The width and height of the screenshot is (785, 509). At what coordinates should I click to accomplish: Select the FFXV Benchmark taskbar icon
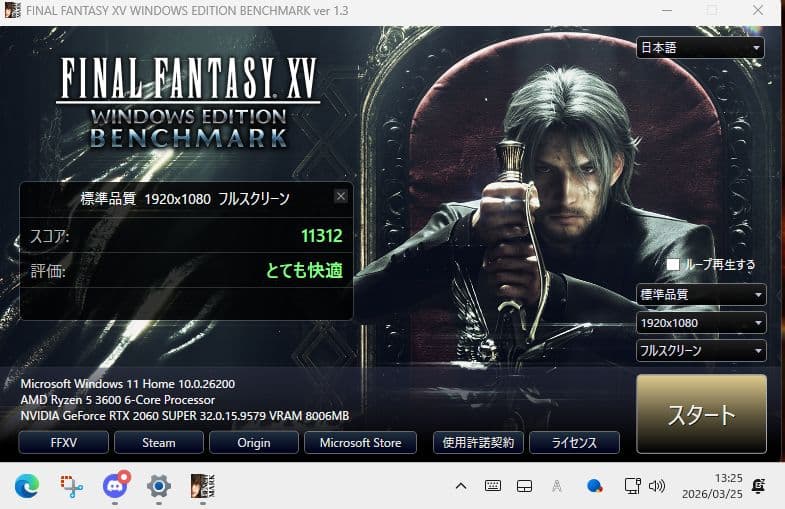click(203, 486)
